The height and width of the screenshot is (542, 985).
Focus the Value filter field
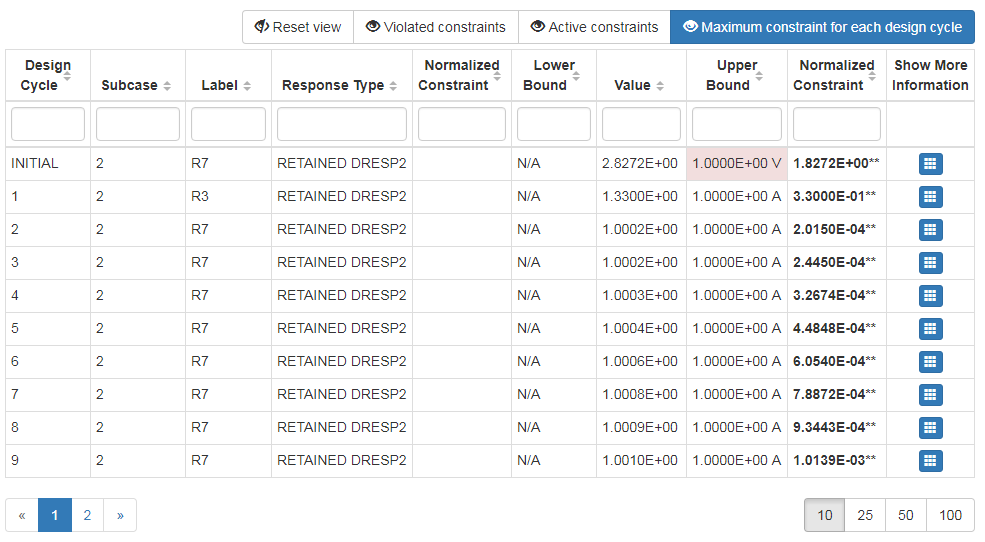coord(641,124)
